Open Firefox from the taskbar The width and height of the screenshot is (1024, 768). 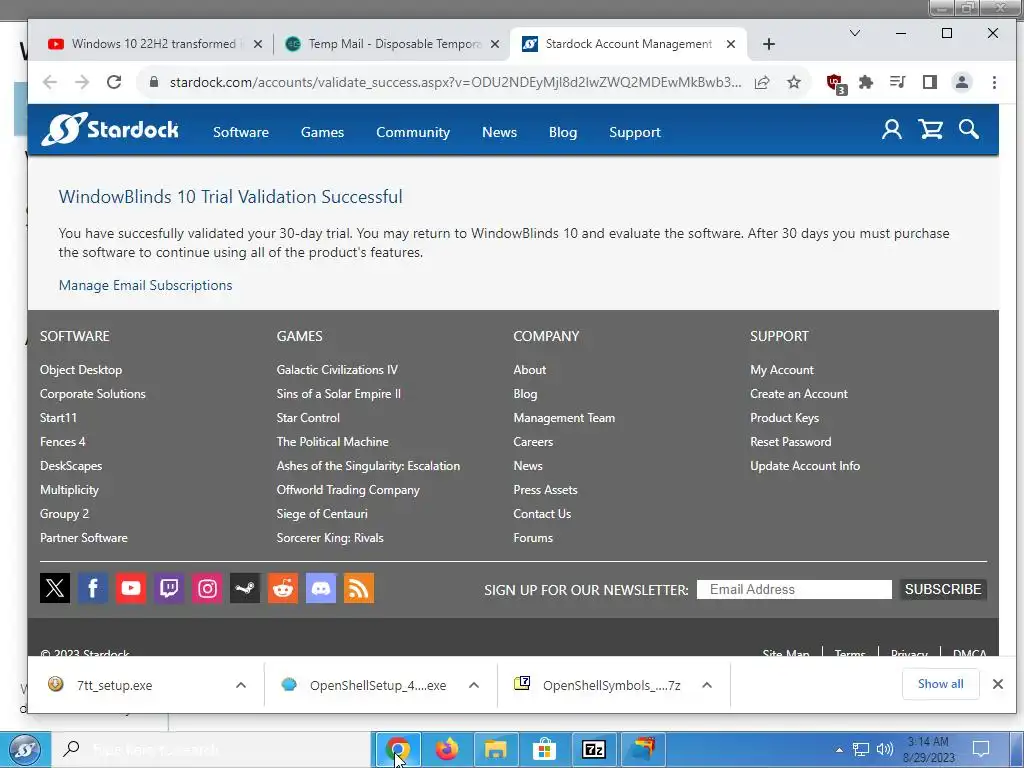point(447,749)
